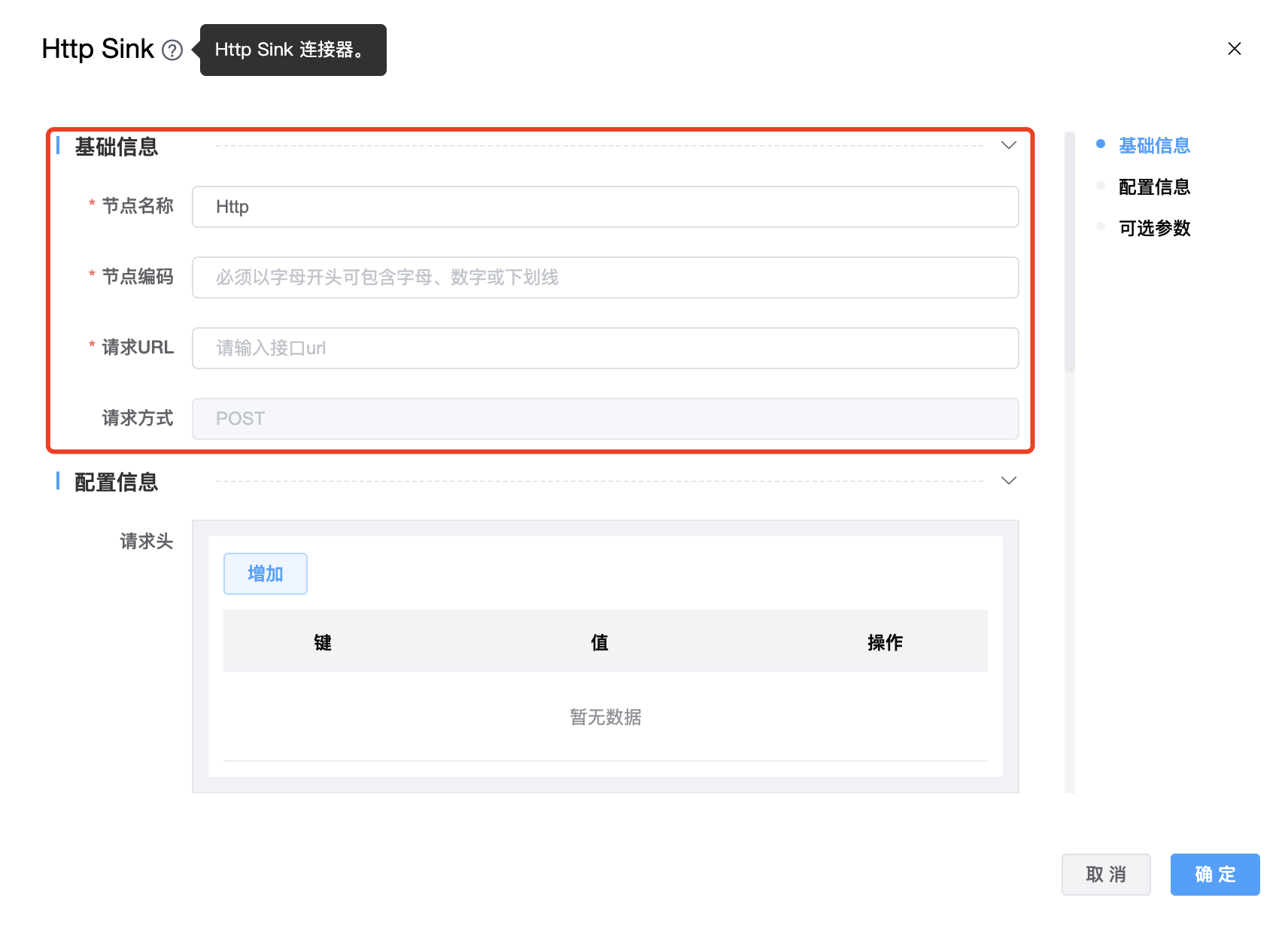Click the 取消 button
Image resolution: width=1288 pixels, height=925 pixels.
click(x=1105, y=874)
